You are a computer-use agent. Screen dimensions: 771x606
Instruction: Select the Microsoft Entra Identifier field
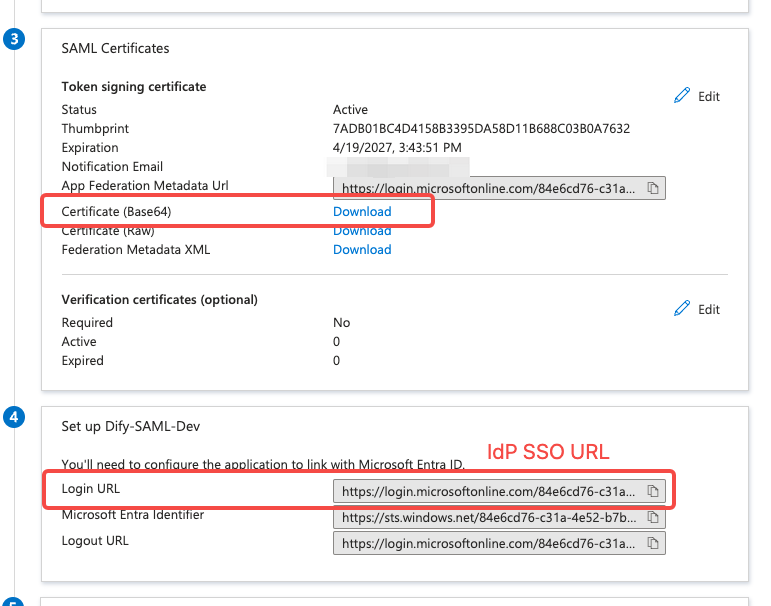point(499,517)
